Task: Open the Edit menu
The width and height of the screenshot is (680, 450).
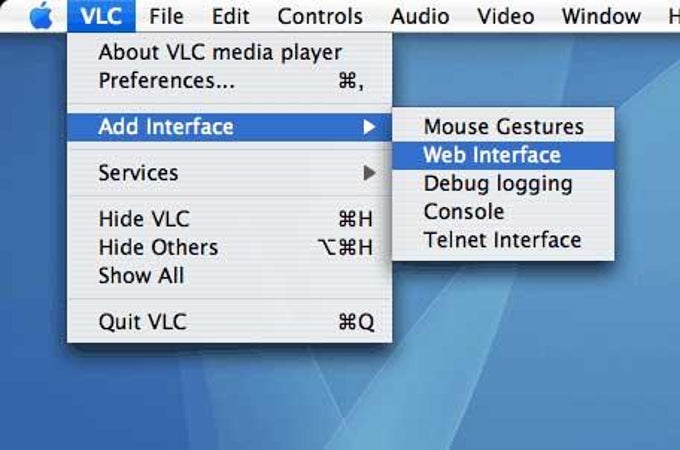Action: (x=230, y=16)
